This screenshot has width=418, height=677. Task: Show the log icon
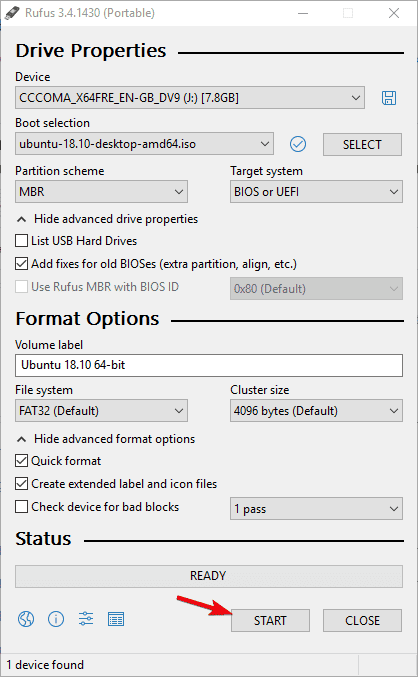pos(116,620)
